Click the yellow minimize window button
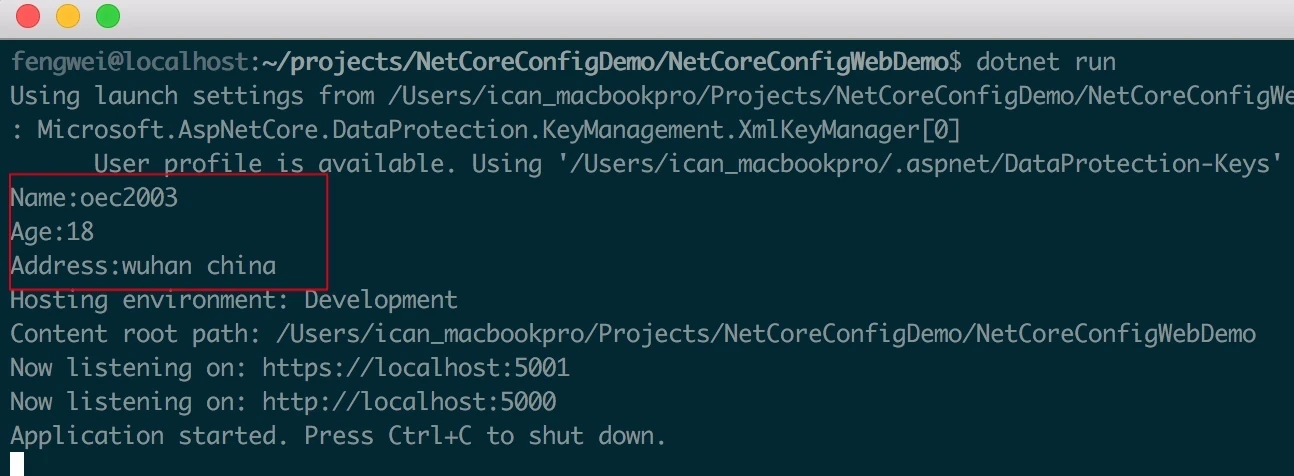The width and height of the screenshot is (1294, 476). (x=67, y=16)
